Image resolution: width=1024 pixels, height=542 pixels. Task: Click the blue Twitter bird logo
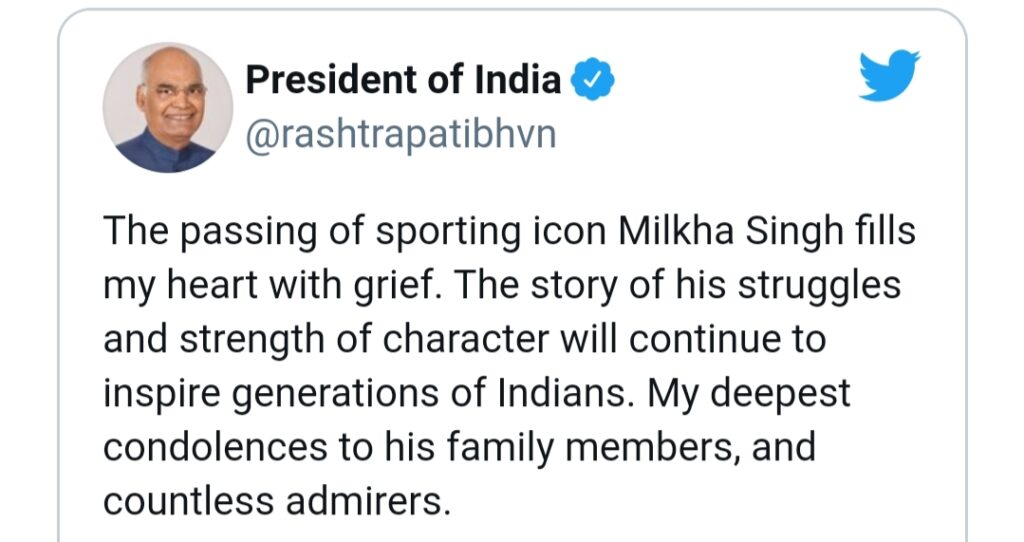889,75
